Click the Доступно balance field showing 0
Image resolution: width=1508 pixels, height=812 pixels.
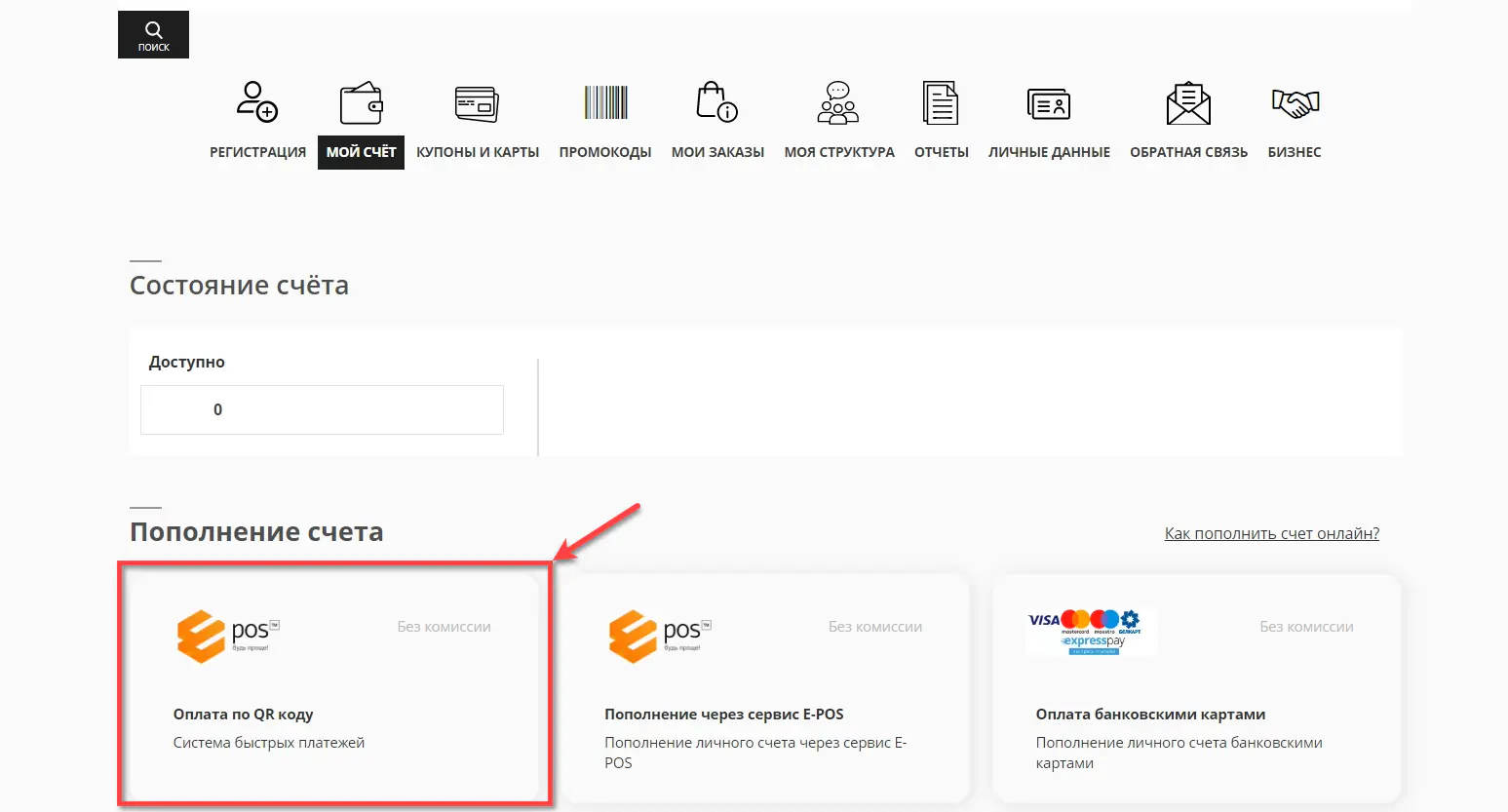[322, 409]
